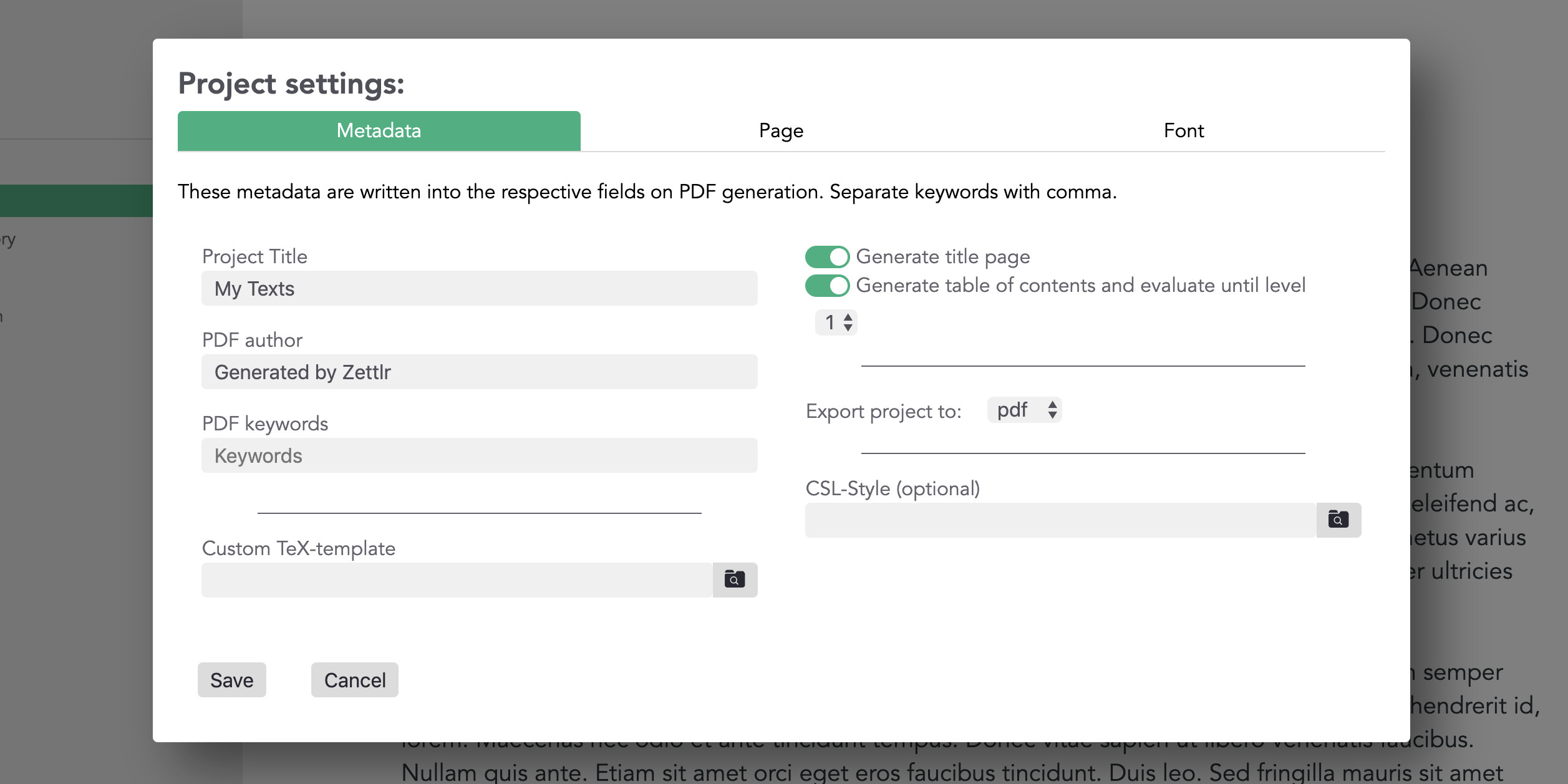Edit the Project Title field
Image resolution: width=1568 pixels, height=784 pixels.
click(x=480, y=288)
